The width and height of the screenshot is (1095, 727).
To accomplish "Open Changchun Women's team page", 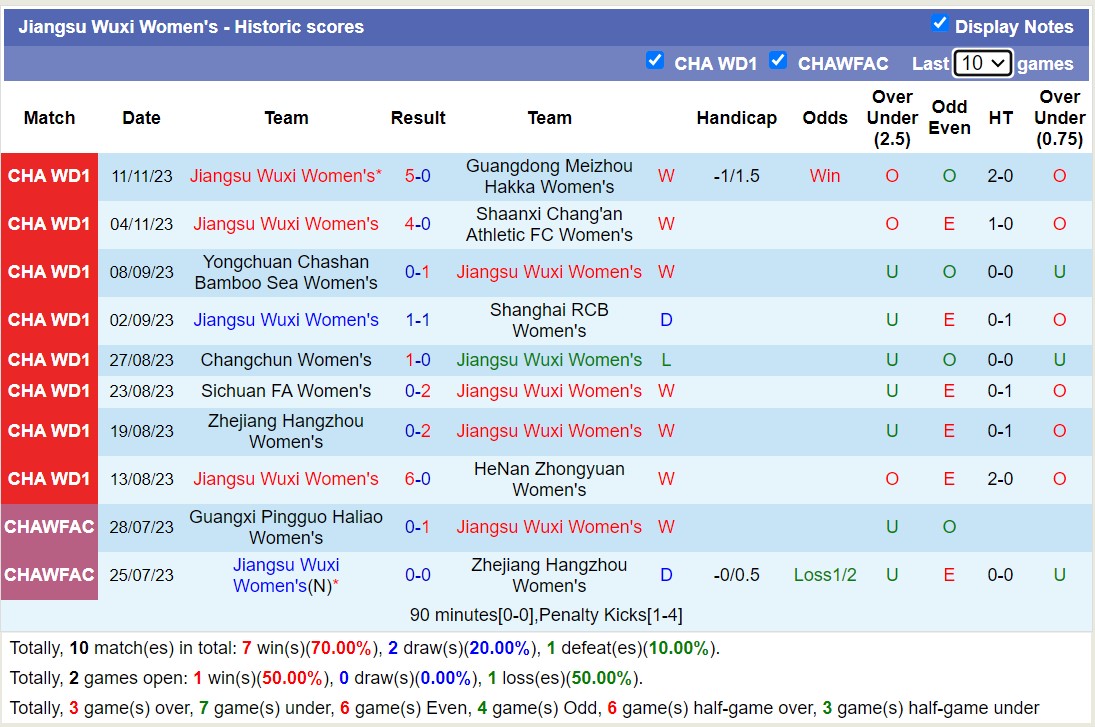I will click(286, 360).
